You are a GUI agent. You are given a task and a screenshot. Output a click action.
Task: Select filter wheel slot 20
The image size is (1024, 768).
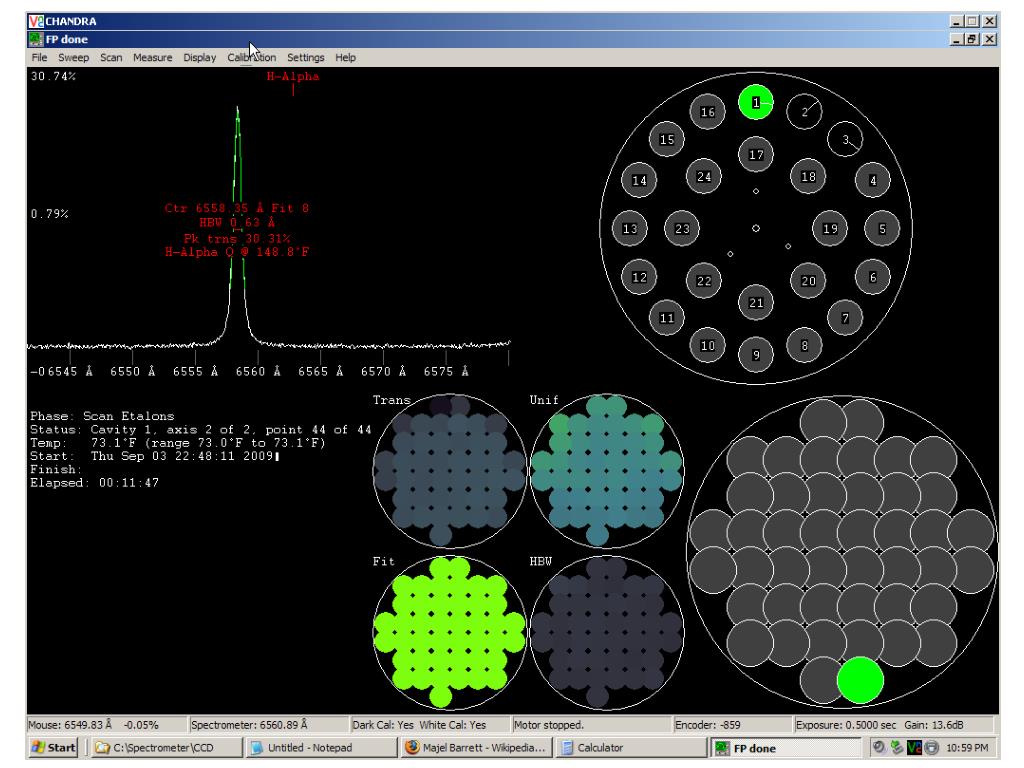point(808,281)
